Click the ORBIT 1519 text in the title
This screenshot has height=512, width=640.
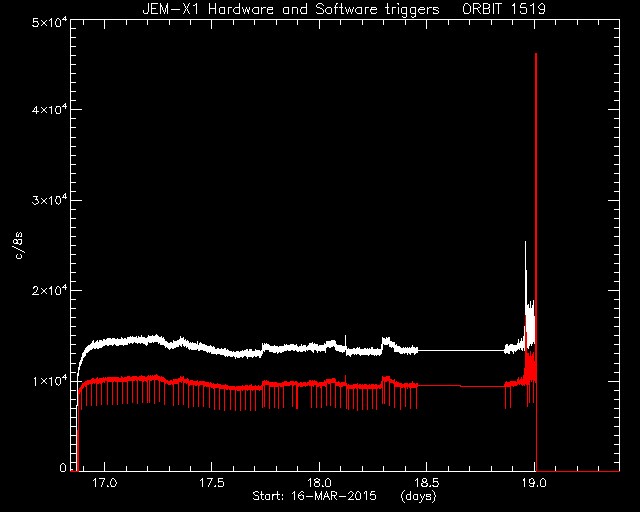point(504,9)
